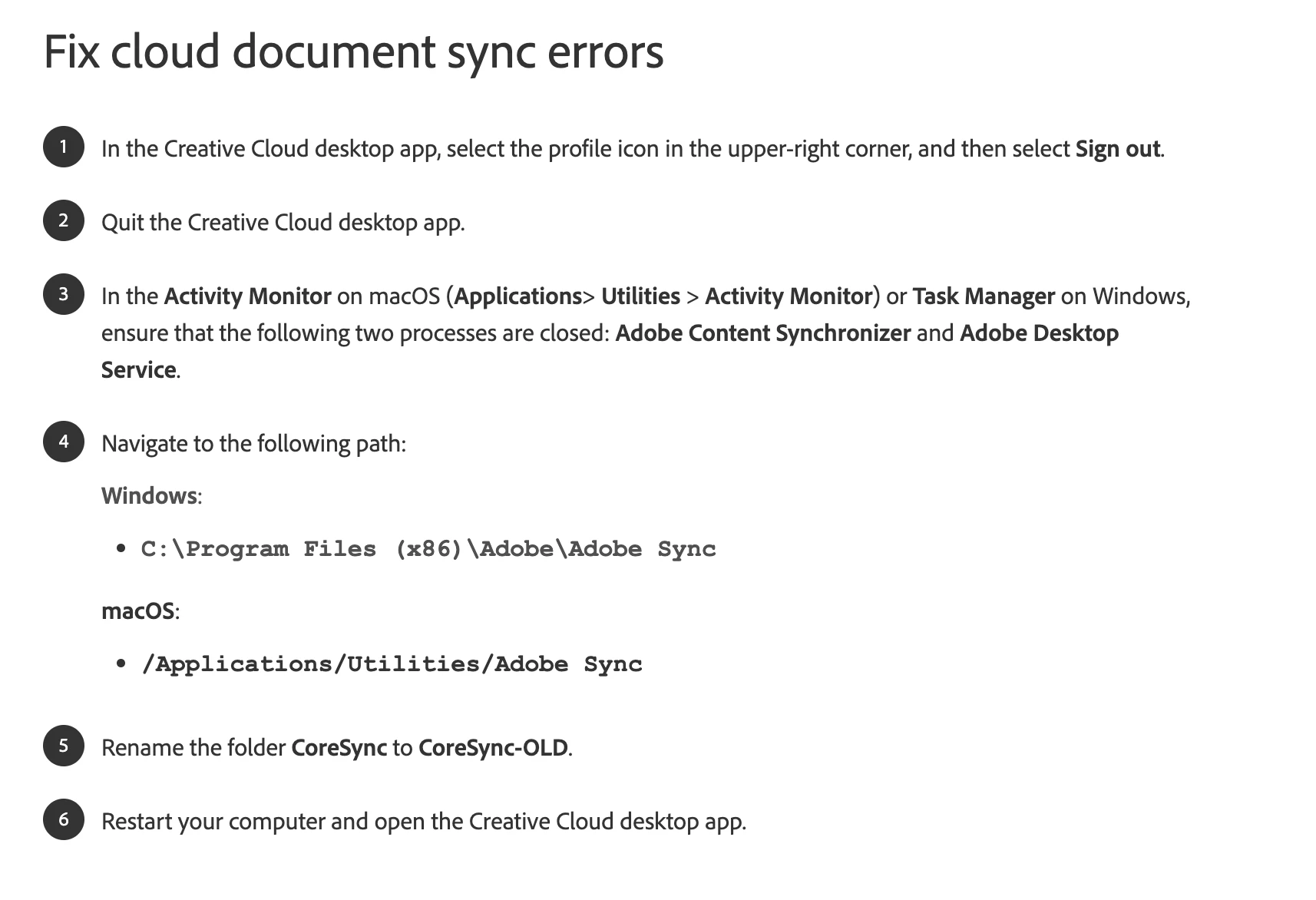Click the bullet before the Windows path
Image resolution: width=1316 pixels, height=900 pixels.
coord(121,548)
